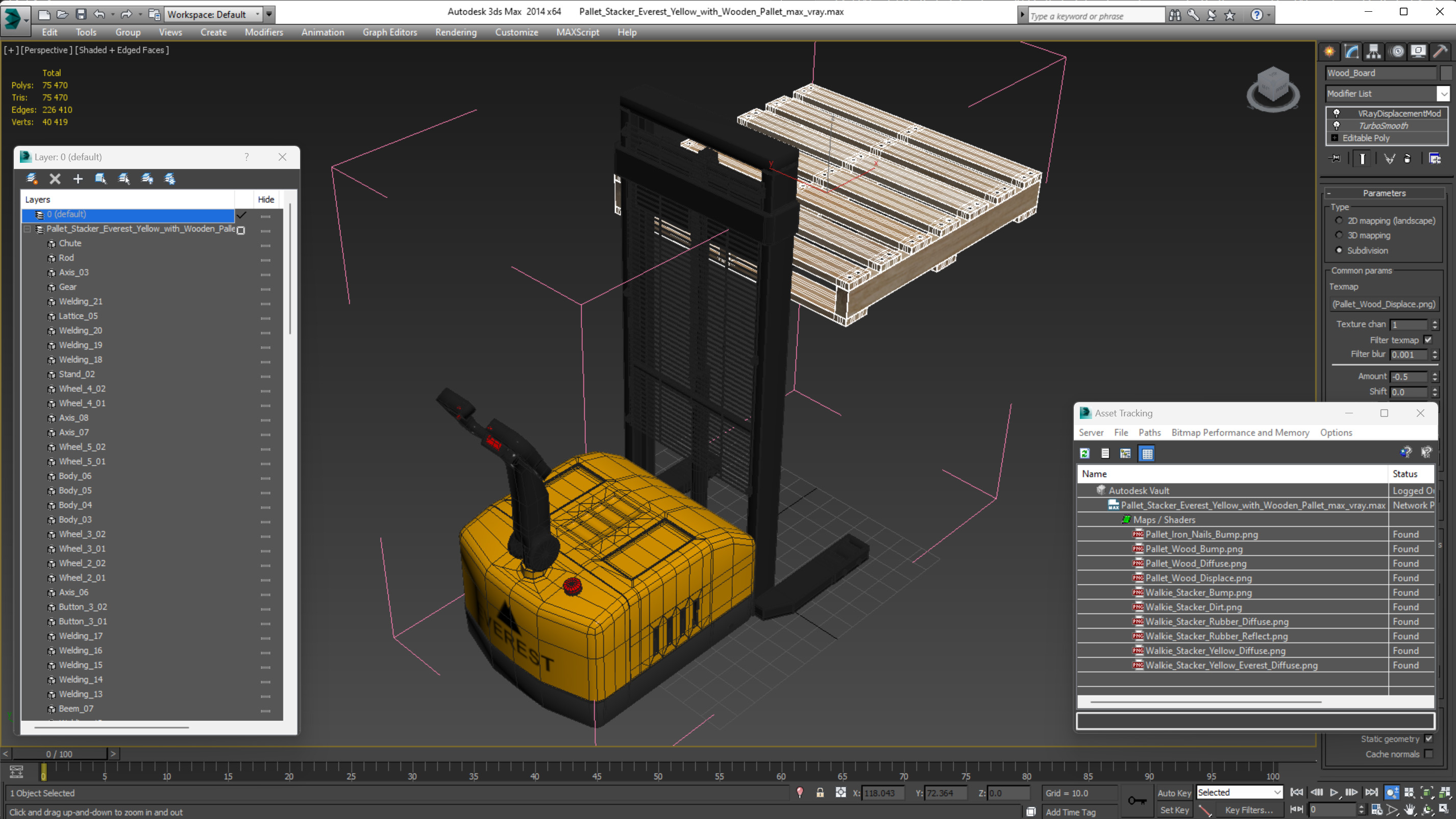
Task: Open the Create command panel tab
Action: click(1329, 52)
